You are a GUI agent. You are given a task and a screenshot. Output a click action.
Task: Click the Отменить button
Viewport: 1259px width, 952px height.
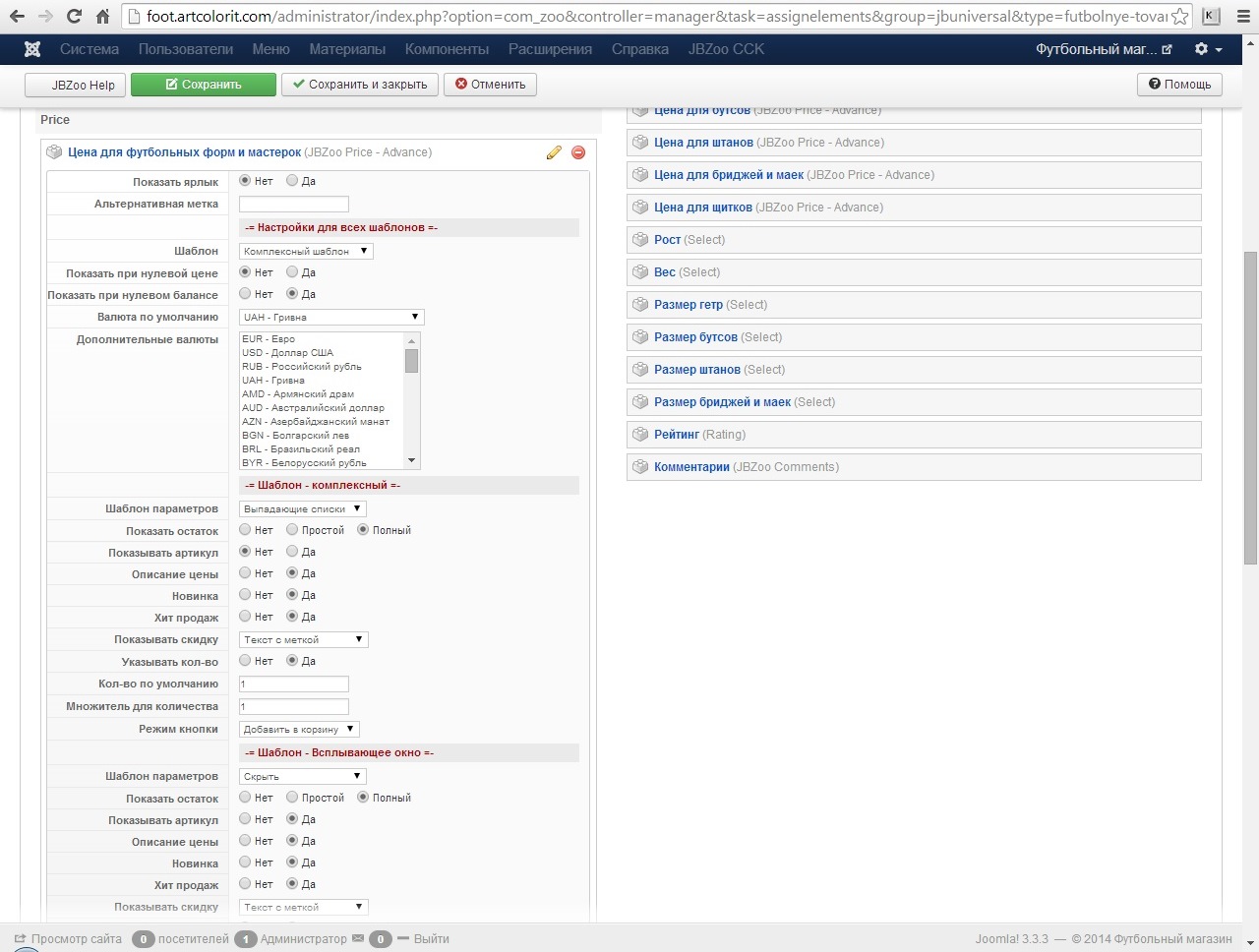490,85
